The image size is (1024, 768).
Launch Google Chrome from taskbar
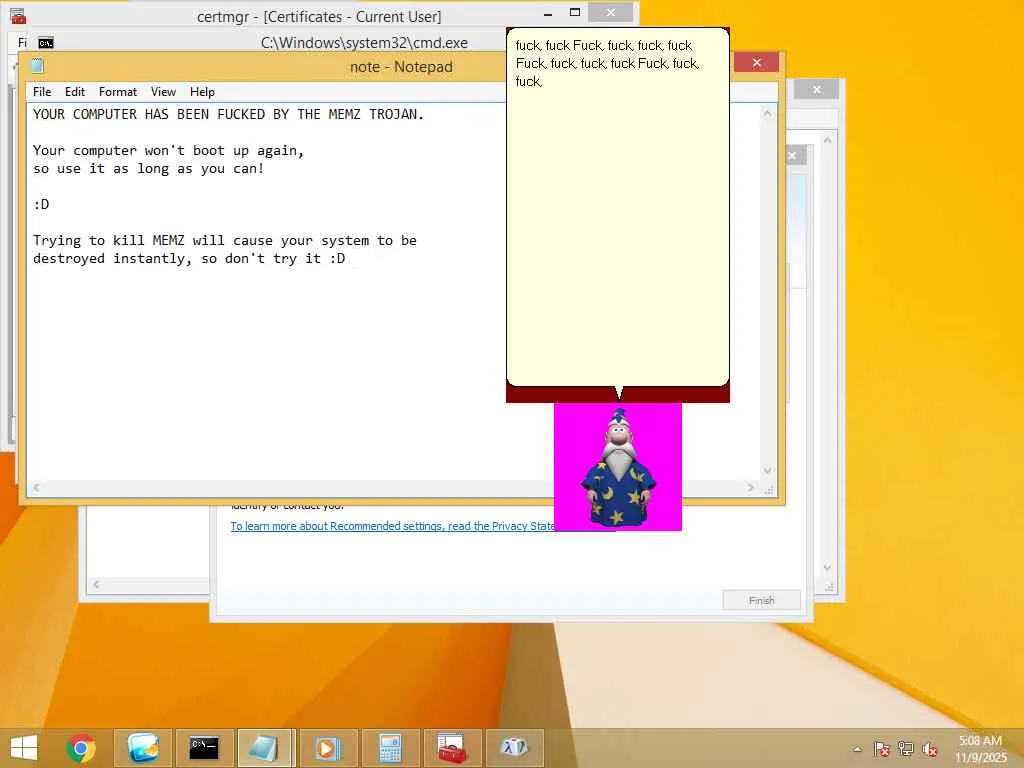coord(81,748)
